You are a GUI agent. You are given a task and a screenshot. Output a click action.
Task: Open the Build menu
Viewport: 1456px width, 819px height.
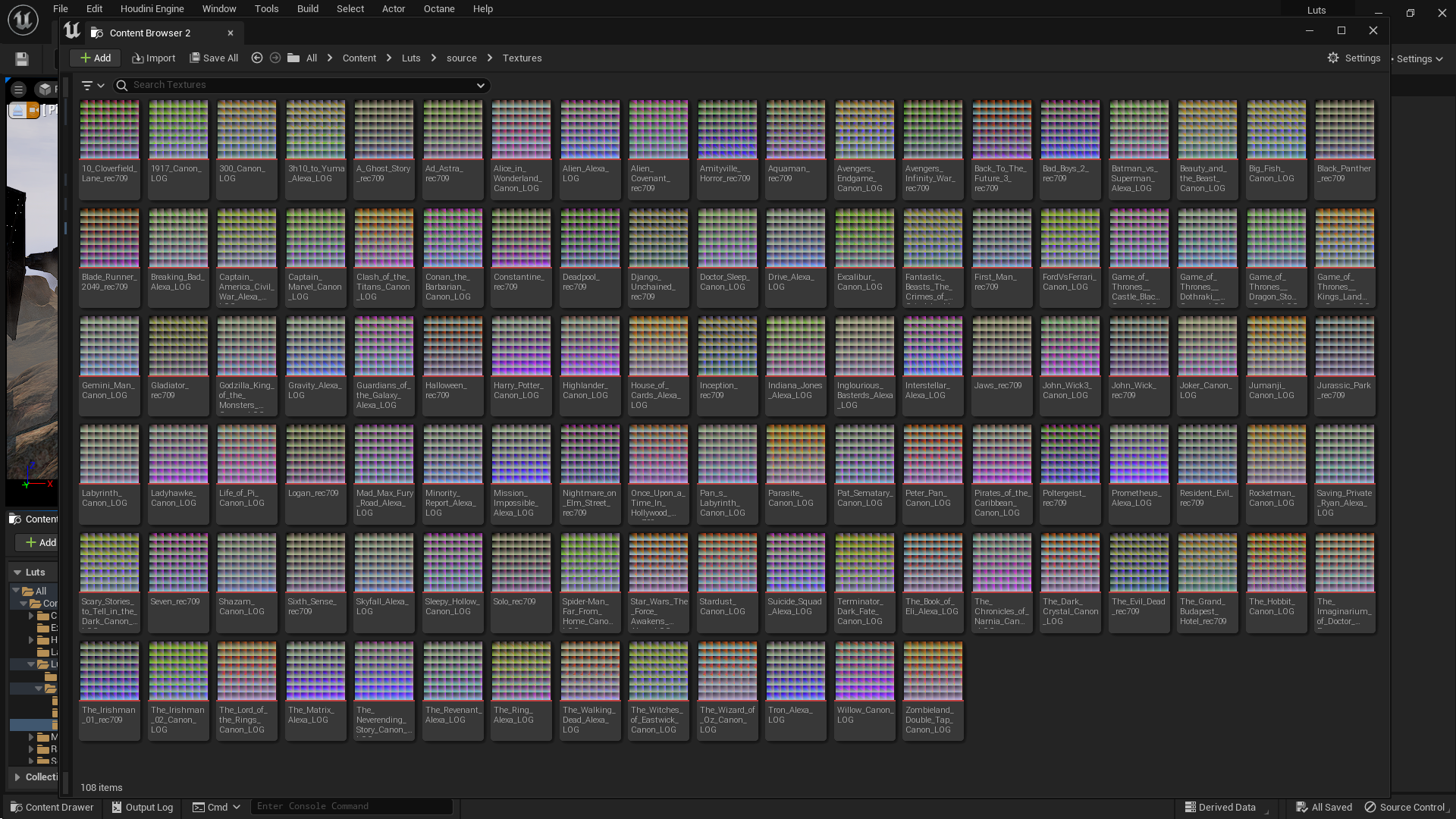[308, 9]
